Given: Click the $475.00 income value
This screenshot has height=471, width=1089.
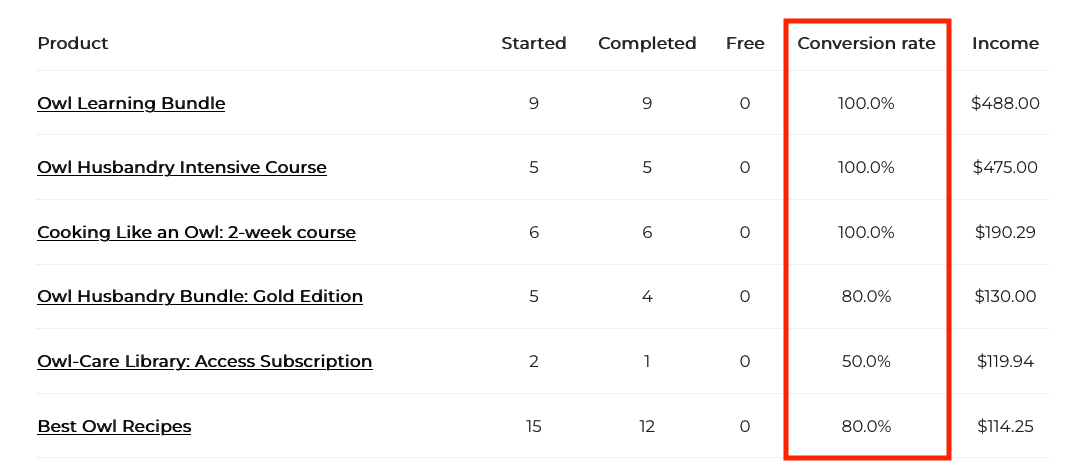Looking at the screenshot, I should pos(1005,167).
